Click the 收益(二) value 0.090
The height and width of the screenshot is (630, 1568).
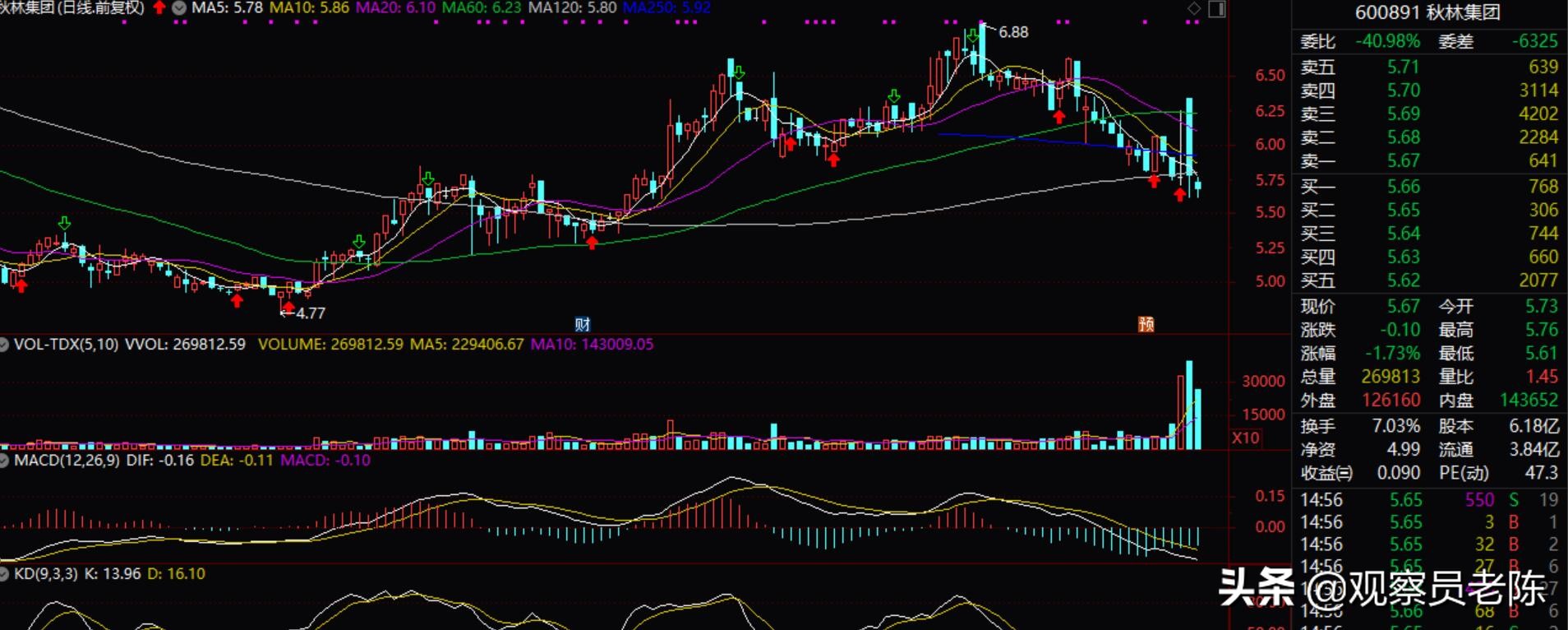tap(1398, 474)
